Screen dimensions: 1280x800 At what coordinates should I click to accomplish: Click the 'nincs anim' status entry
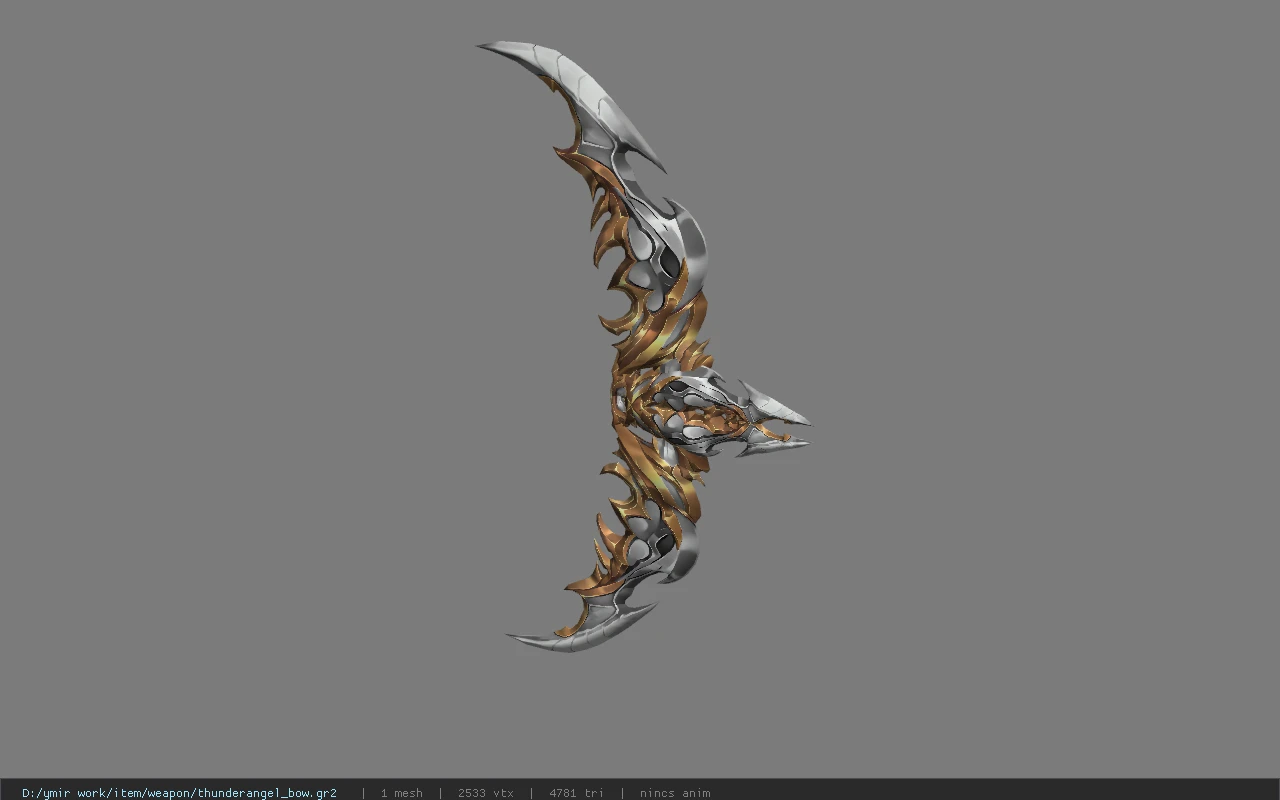[x=675, y=793]
